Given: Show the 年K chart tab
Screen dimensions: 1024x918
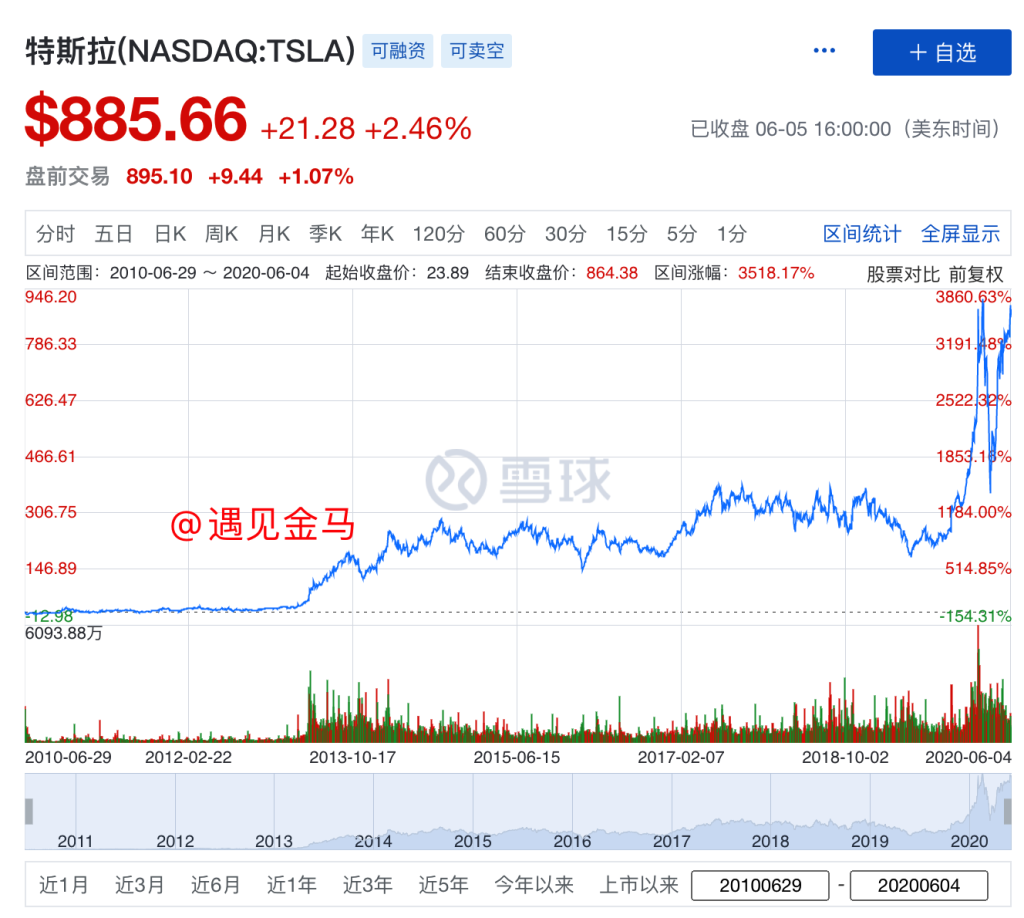Looking at the screenshot, I should coord(377,234).
